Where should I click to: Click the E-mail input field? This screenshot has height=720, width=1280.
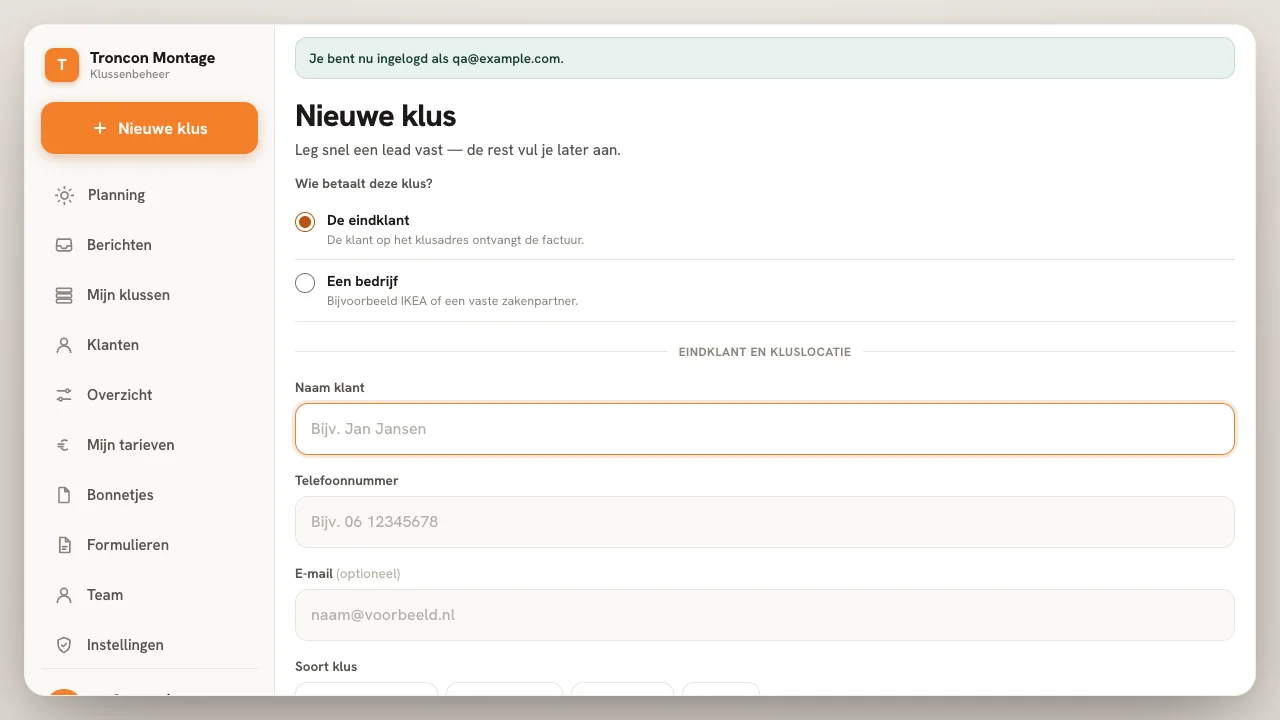765,615
